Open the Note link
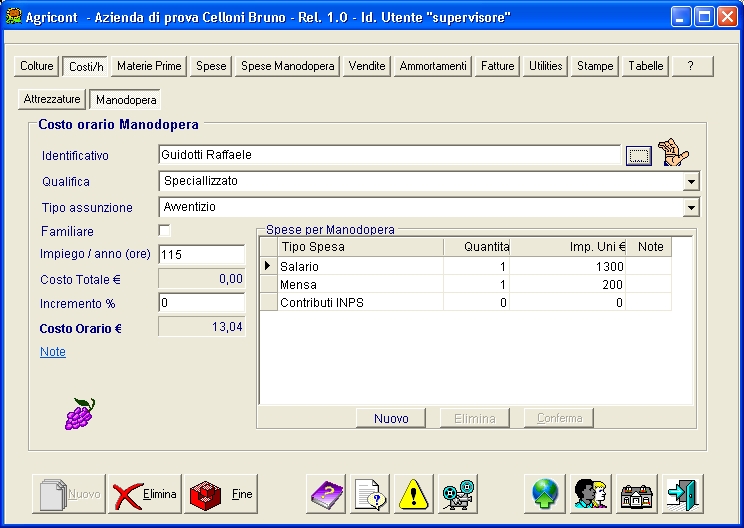The image size is (744, 528). (x=53, y=352)
